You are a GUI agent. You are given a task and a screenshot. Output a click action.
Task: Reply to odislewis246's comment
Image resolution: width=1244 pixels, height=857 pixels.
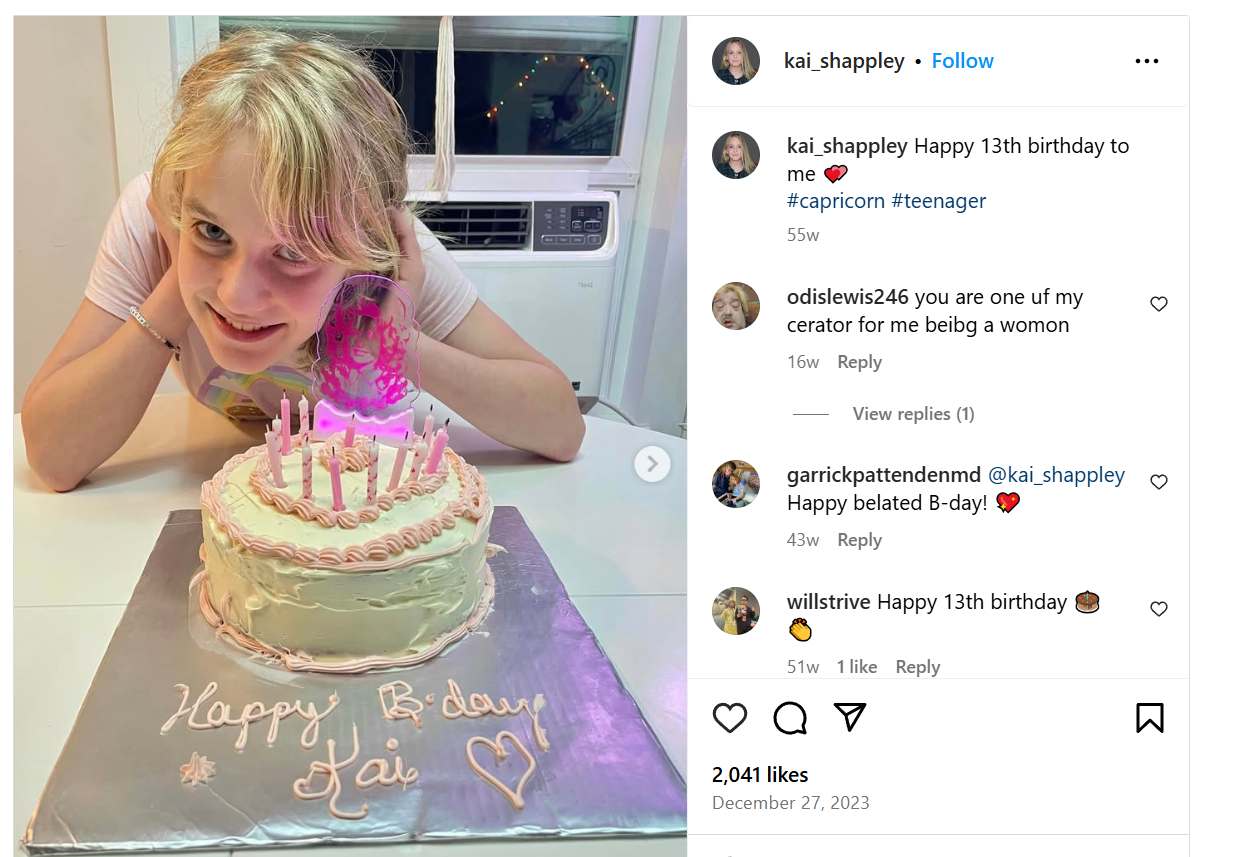click(859, 362)
